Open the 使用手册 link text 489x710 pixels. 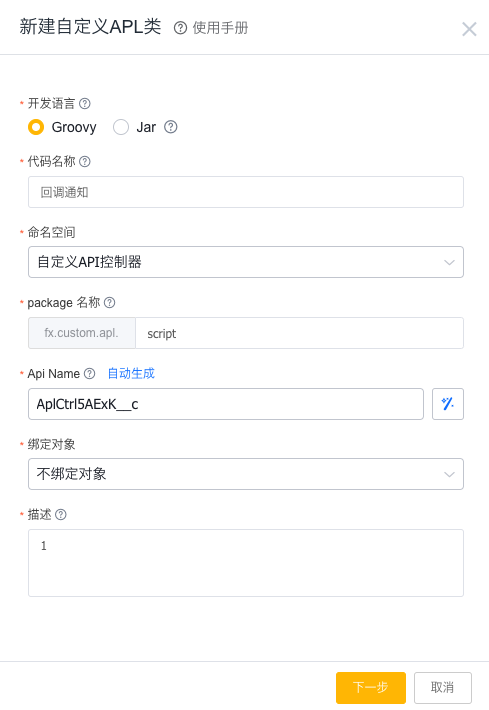[221, 28]
